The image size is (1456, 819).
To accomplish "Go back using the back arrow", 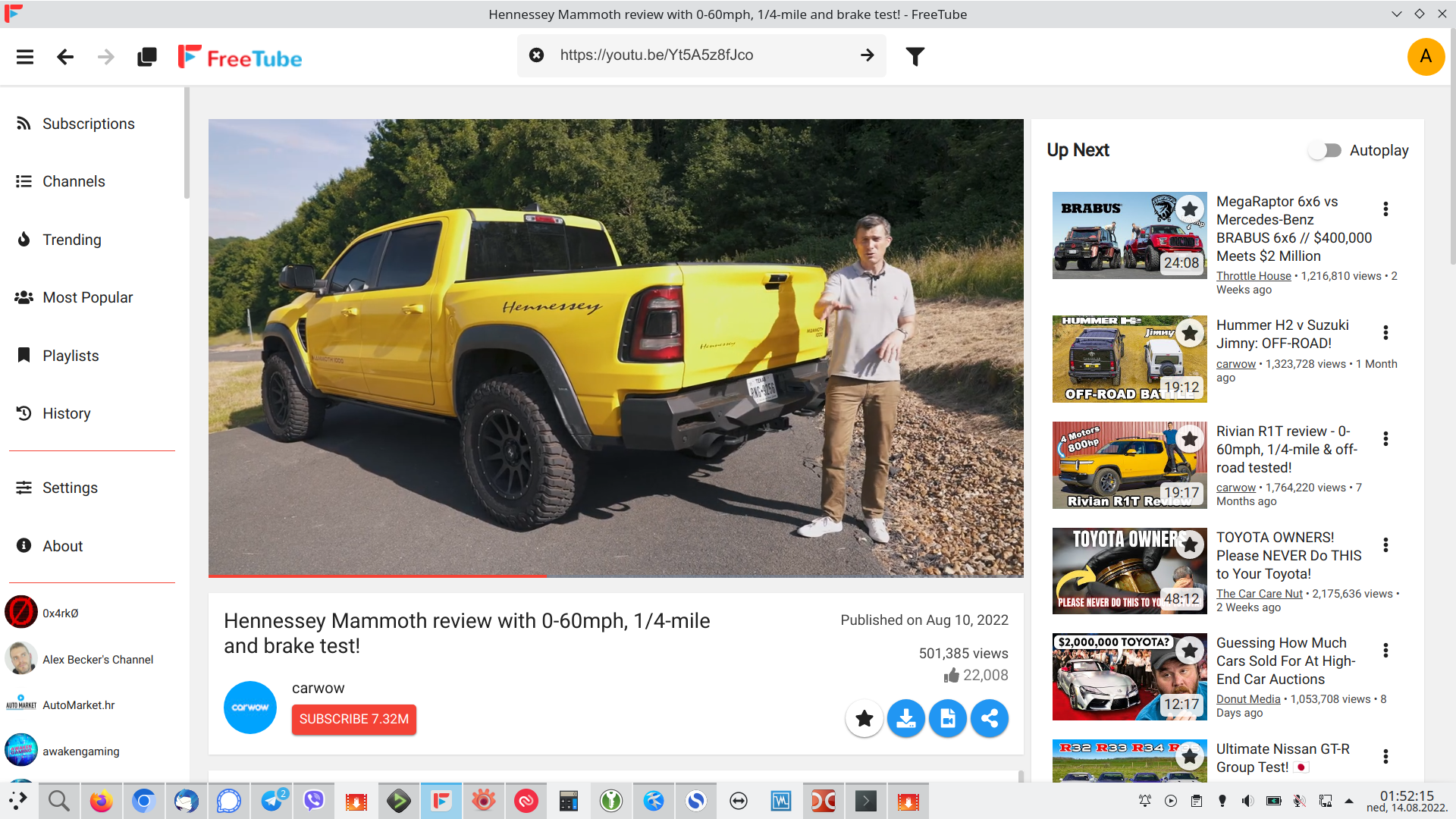I will click(x=65, y=57).
